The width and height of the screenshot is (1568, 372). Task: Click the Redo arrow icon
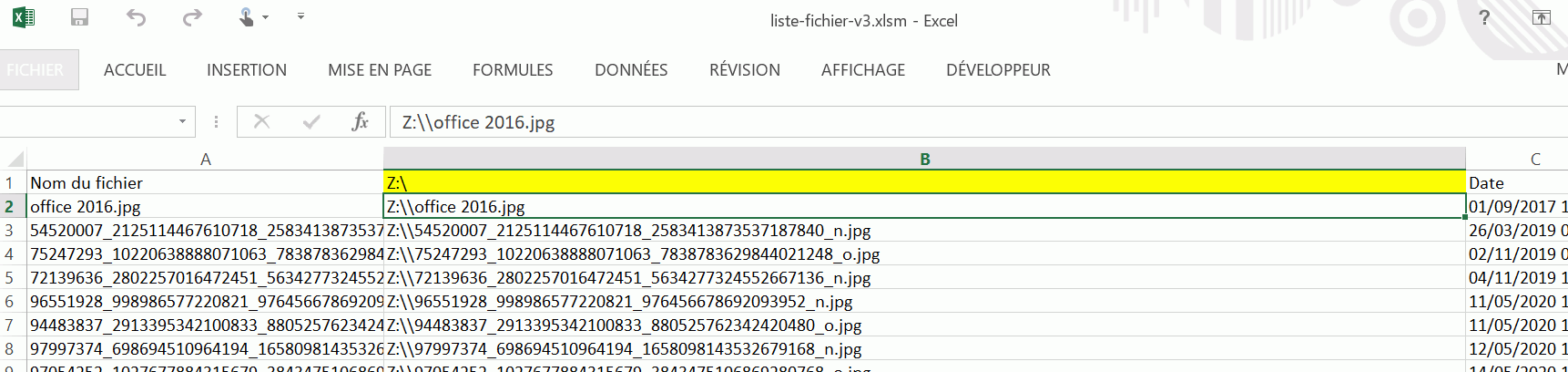[x=192, y=17]
